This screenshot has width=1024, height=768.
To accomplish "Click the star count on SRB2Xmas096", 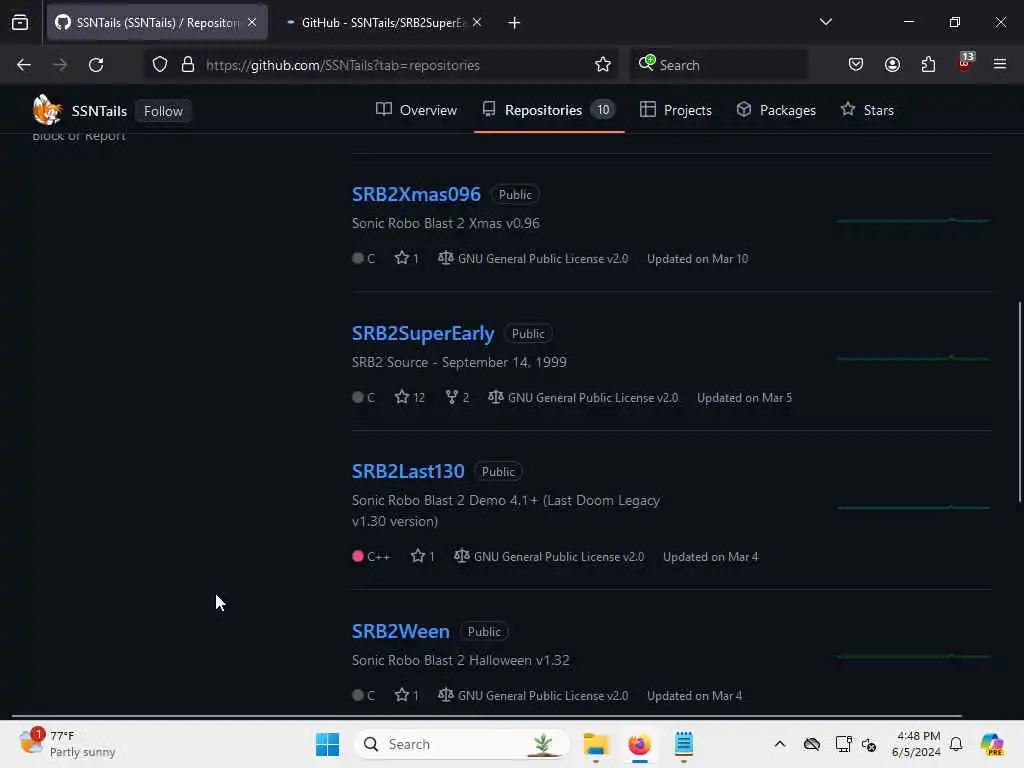I will pyautogui.click(x=407, y=258).
